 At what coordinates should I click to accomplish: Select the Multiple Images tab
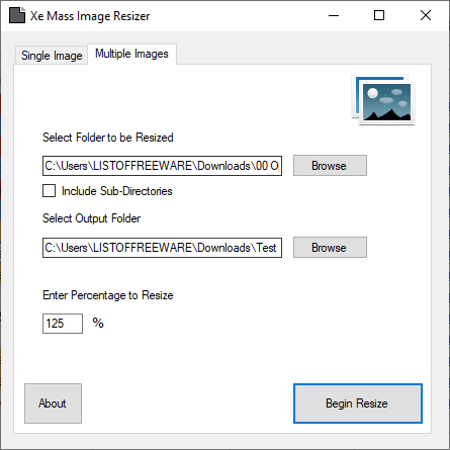132,54
